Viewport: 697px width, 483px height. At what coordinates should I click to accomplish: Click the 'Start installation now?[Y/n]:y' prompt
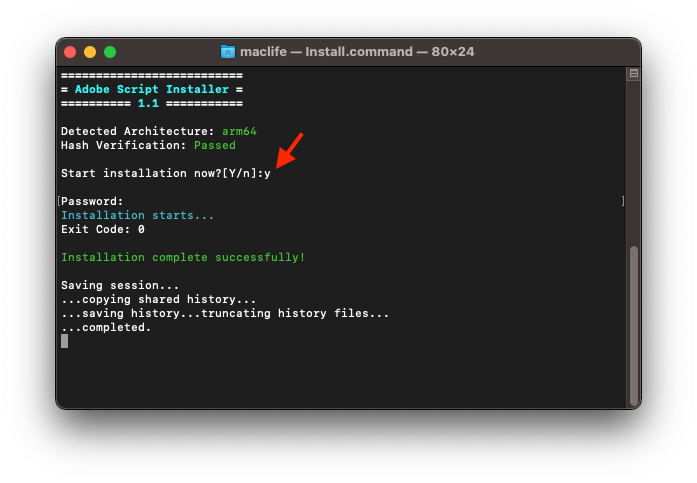tap(165, 173)
